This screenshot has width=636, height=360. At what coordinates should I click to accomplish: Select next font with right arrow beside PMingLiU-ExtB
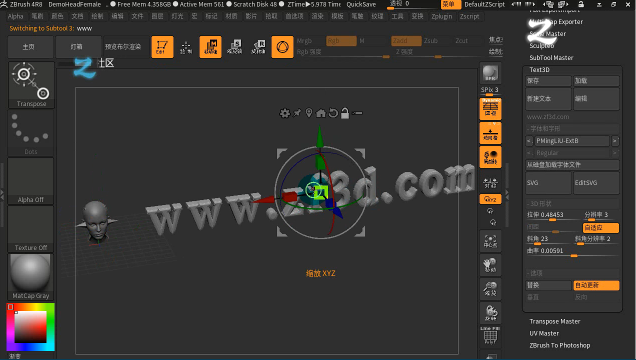pos(615,141)
